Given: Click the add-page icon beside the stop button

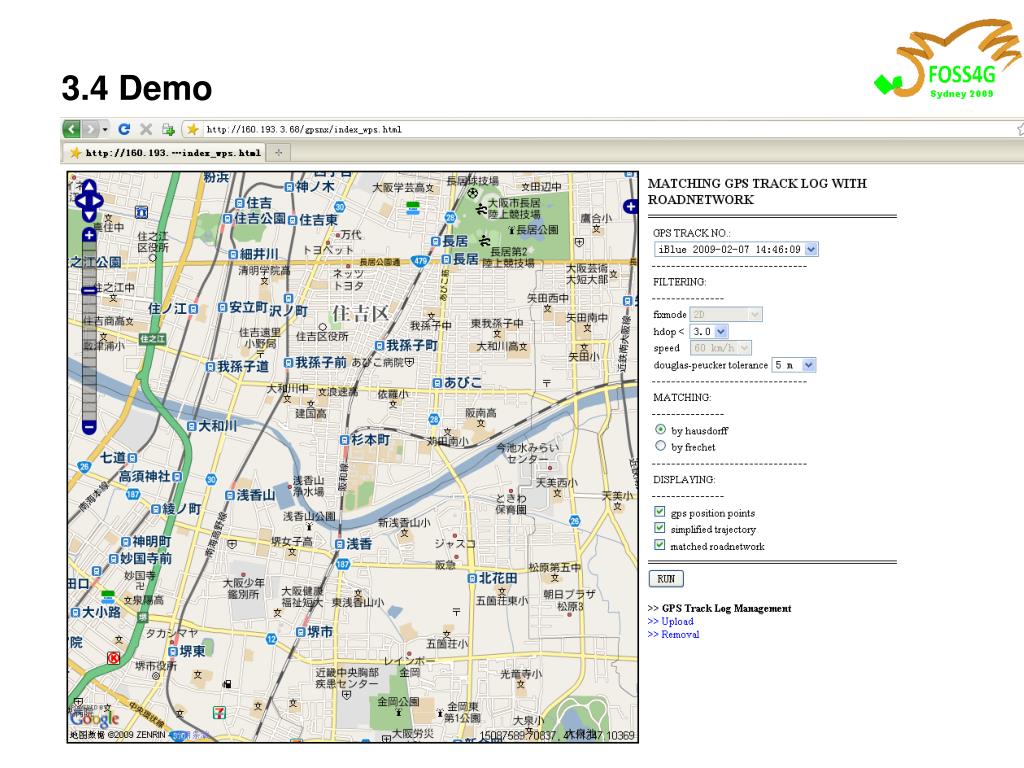Looking at the screenshot, I should click(168, 129).
